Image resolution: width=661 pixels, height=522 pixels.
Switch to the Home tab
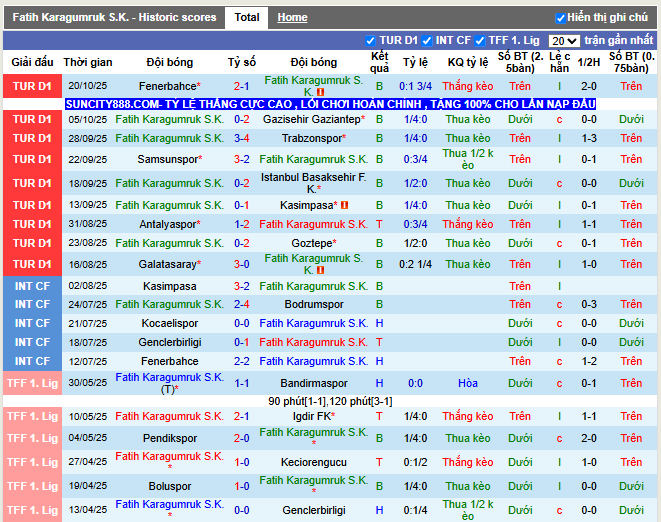click(292, 17)
